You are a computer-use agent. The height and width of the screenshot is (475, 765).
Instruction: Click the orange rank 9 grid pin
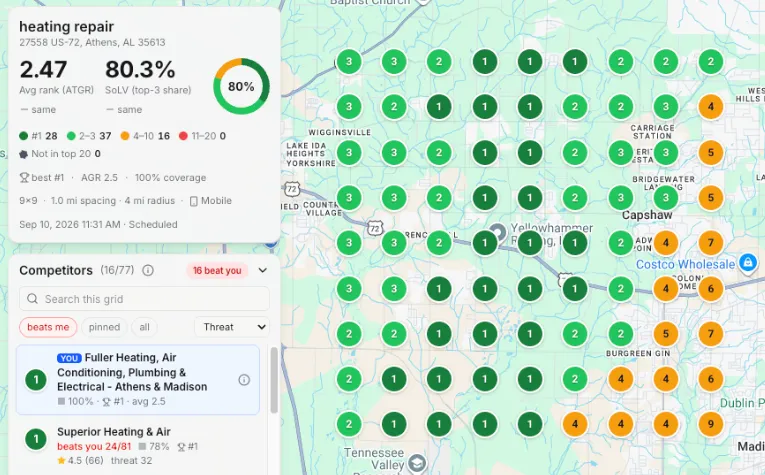tap(710, 424)
